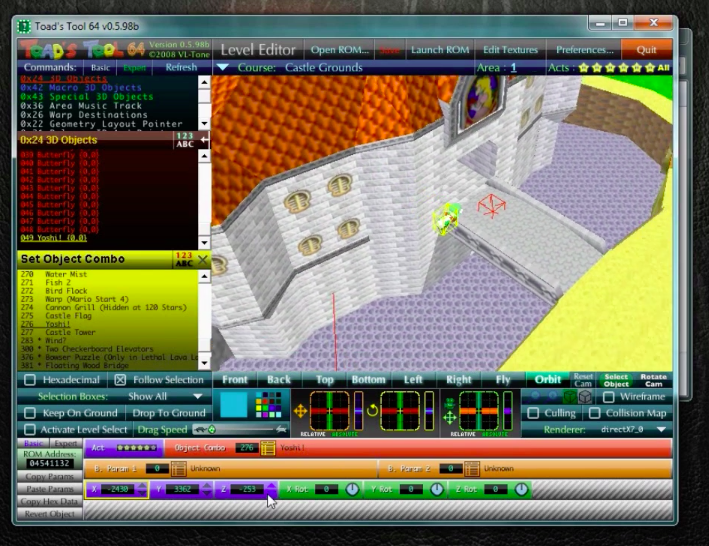Click Open ROM... button
The image size is (709, 546).
coord(340,50)
